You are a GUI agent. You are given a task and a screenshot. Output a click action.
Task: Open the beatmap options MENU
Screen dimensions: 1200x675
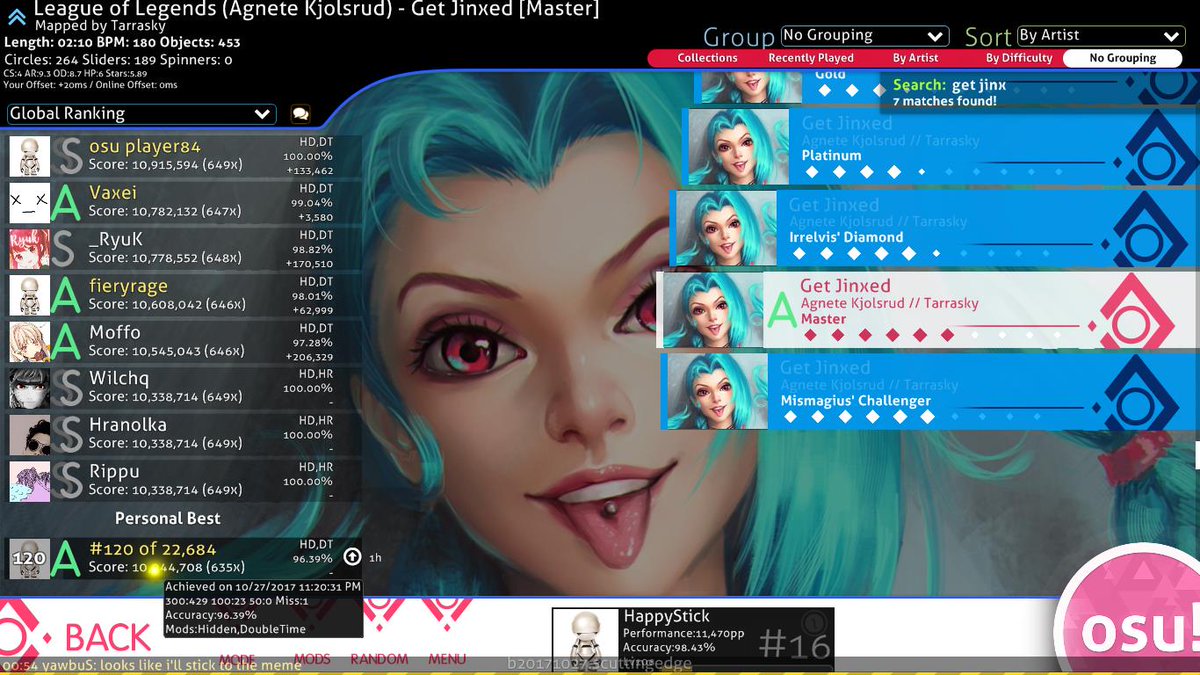tap(447, 659)
